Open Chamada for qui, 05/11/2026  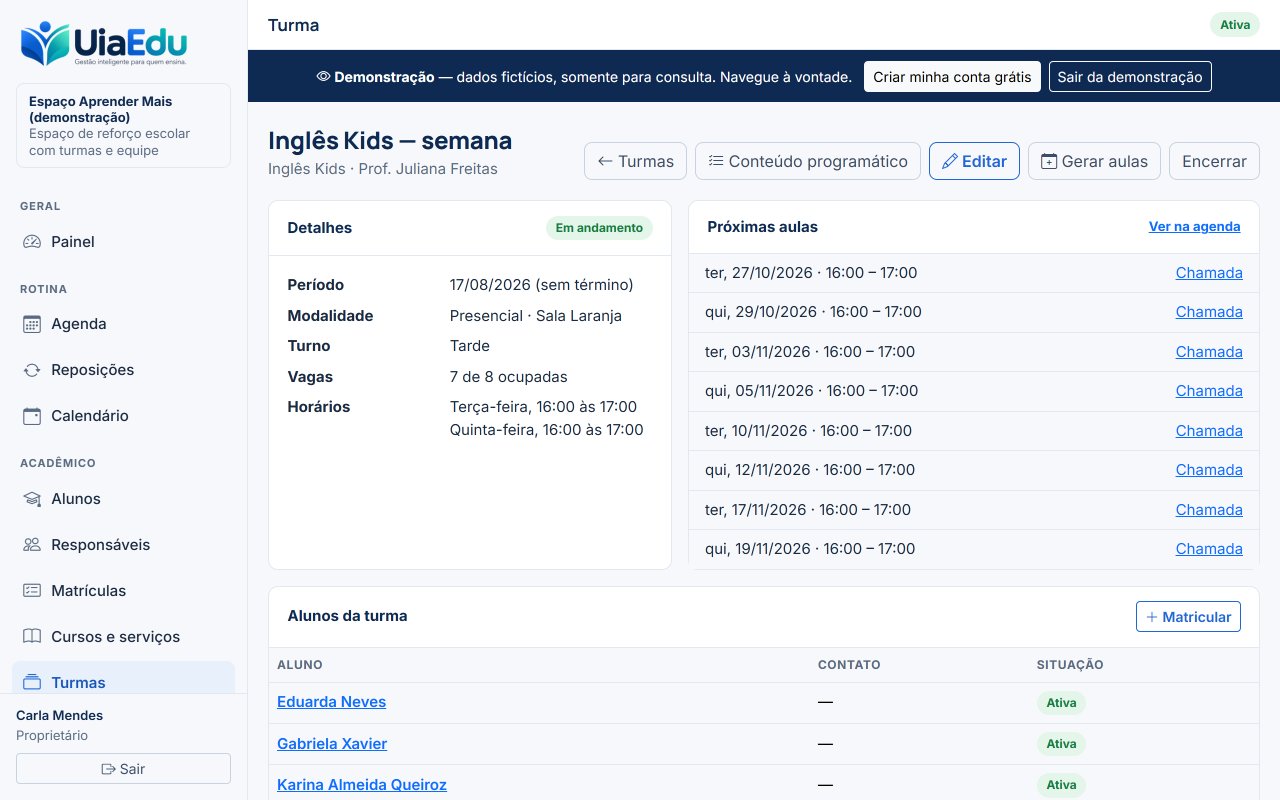pyautogui.click(x=1209, y=391)
